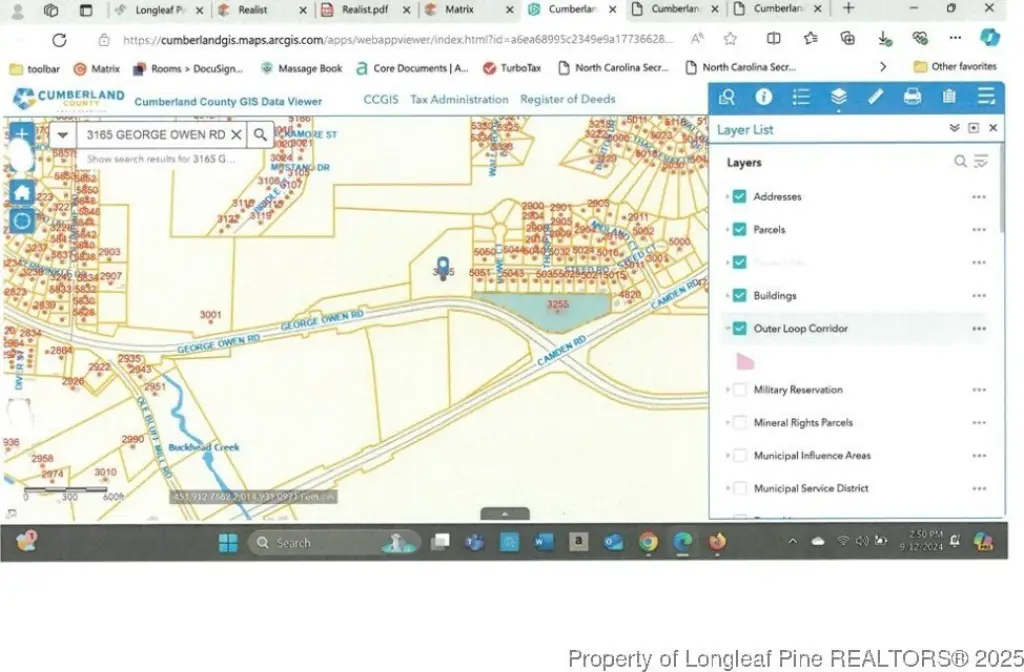Zoom in with the map plus button

click(x=22, y=134)
